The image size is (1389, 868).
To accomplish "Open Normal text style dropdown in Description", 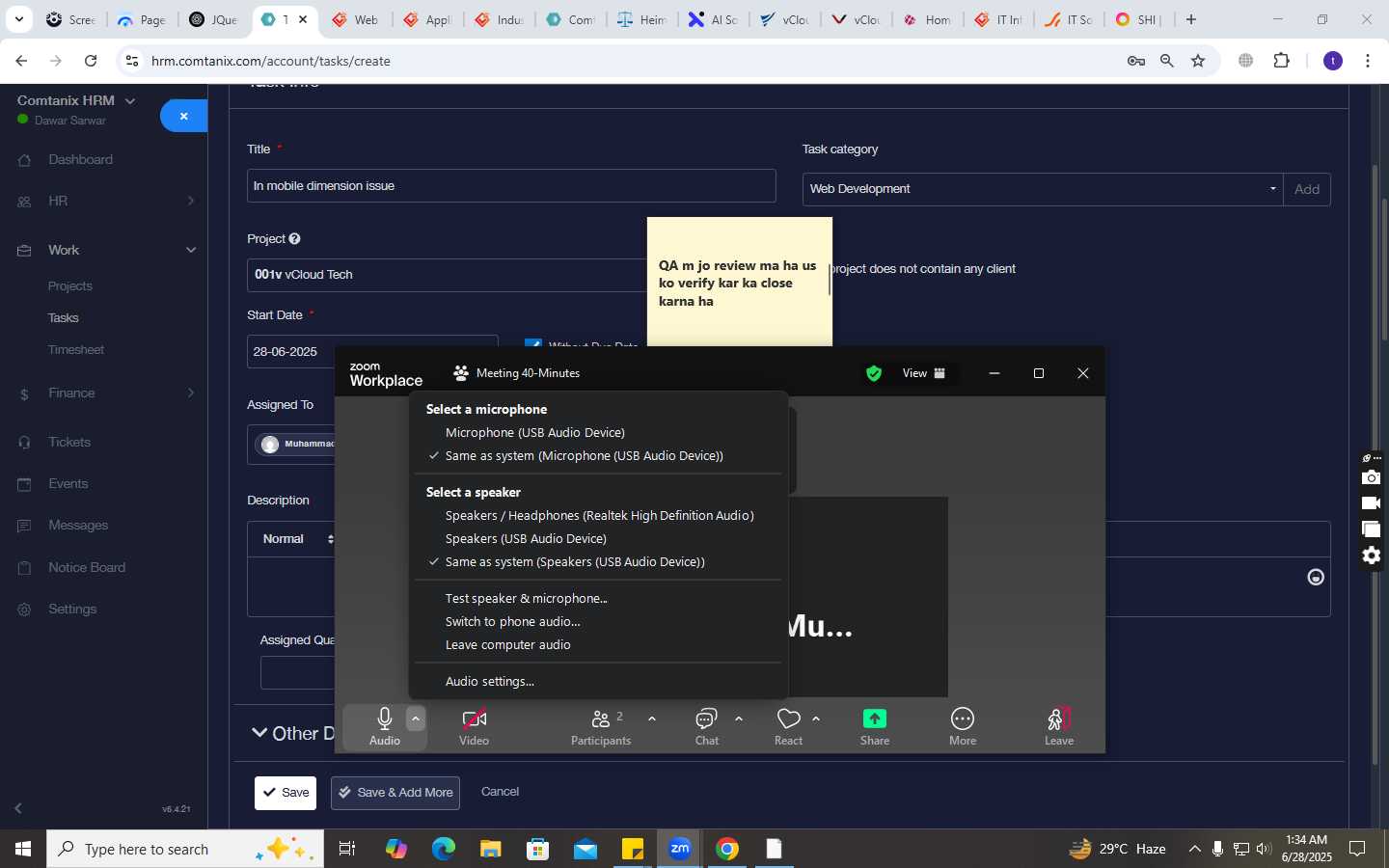I will point(296,539).
